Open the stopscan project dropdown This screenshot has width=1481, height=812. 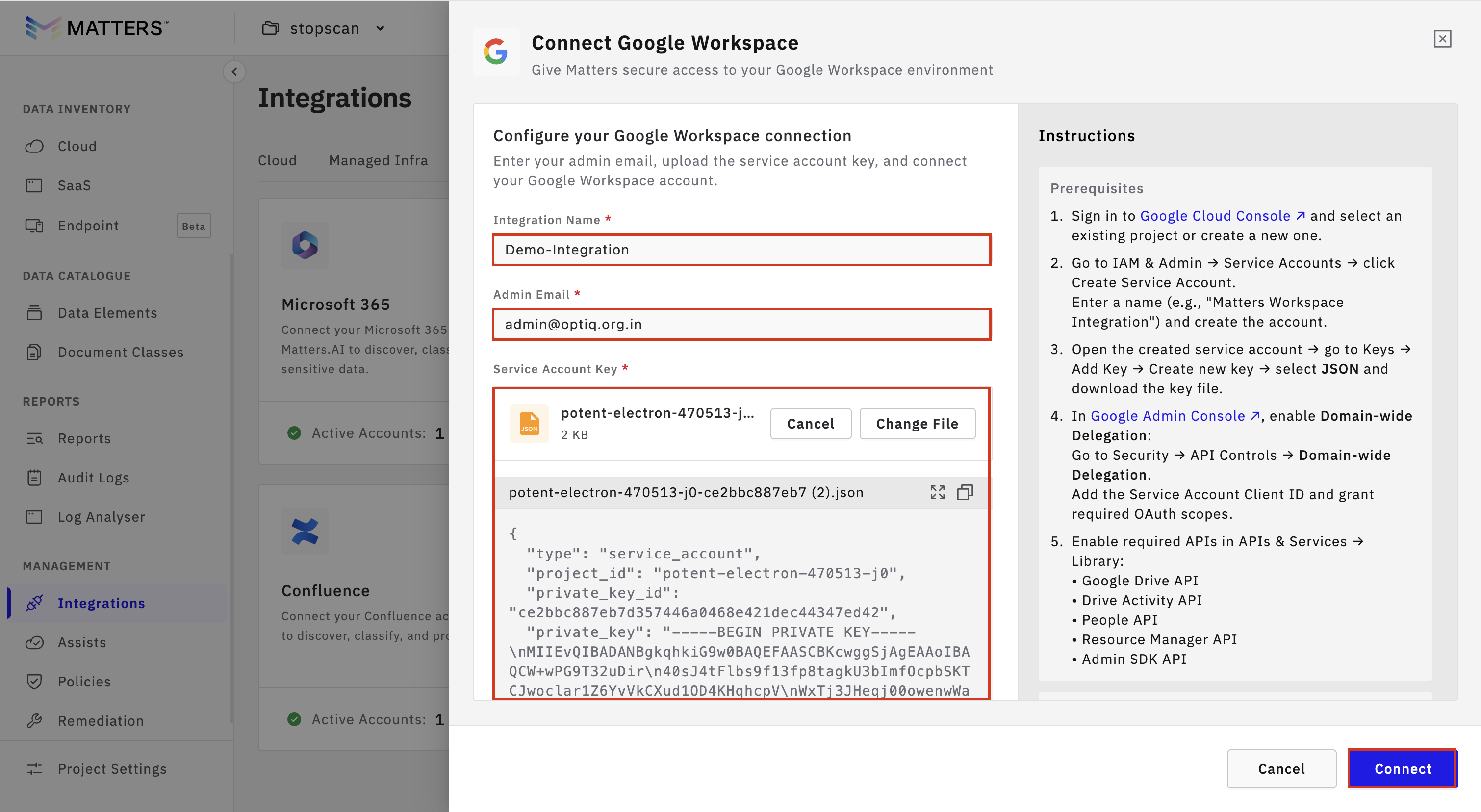click(324, 28)
